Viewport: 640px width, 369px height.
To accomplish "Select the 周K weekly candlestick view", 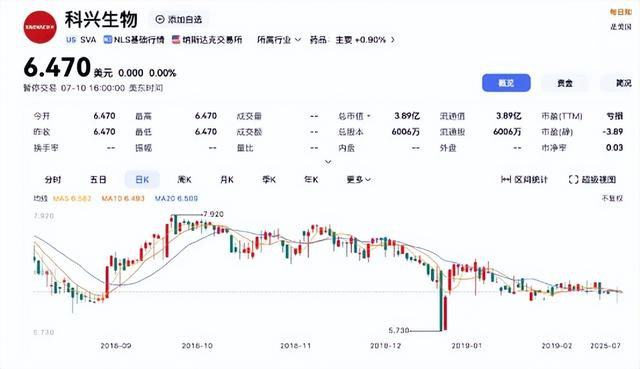I will [x=184, y=180].
